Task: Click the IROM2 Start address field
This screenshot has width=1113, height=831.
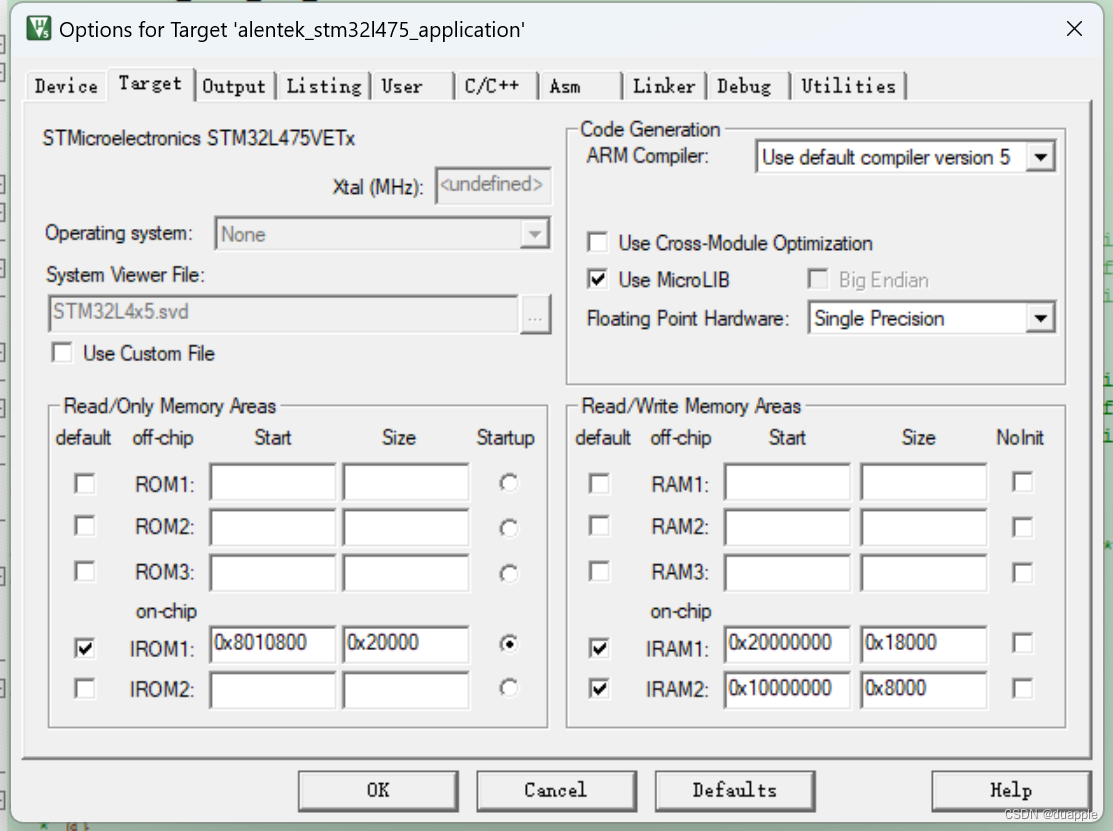Action: 273,690
